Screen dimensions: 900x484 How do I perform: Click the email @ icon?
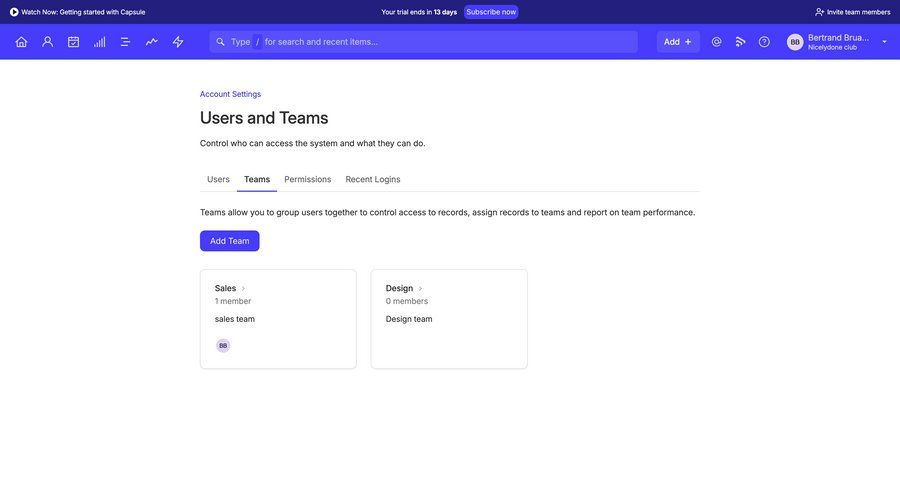(x=716, y=42)
